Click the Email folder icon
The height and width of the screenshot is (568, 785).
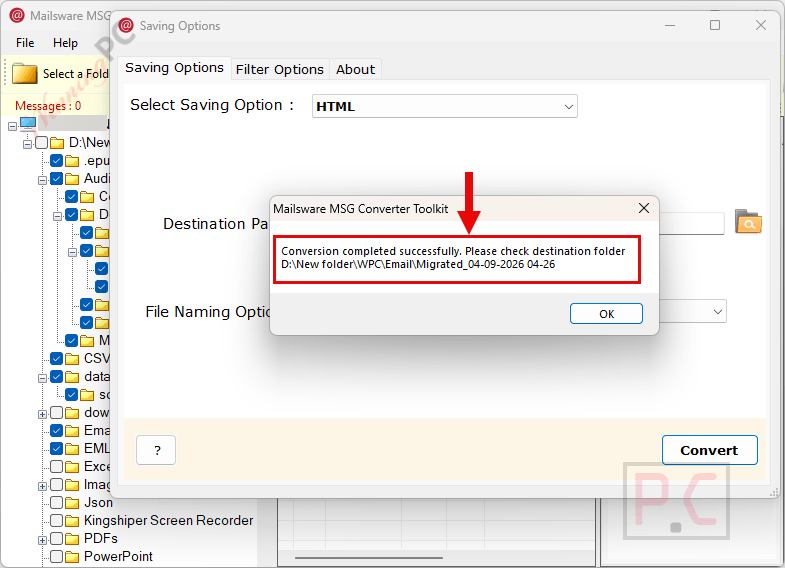[72, 431]
